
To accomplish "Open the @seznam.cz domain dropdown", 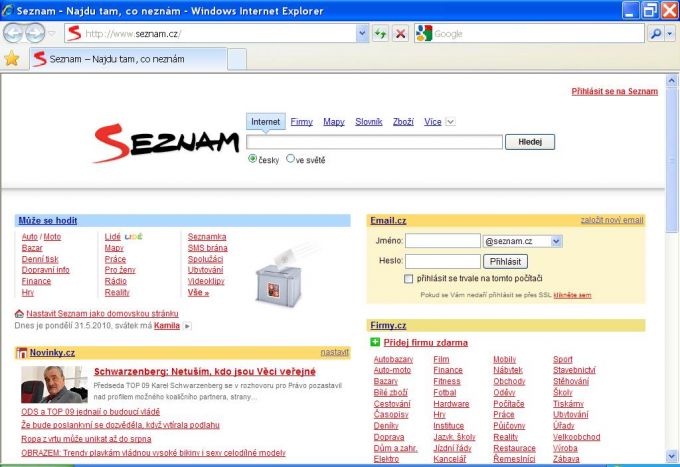I will pyautogui.click(x=556, y=241).
